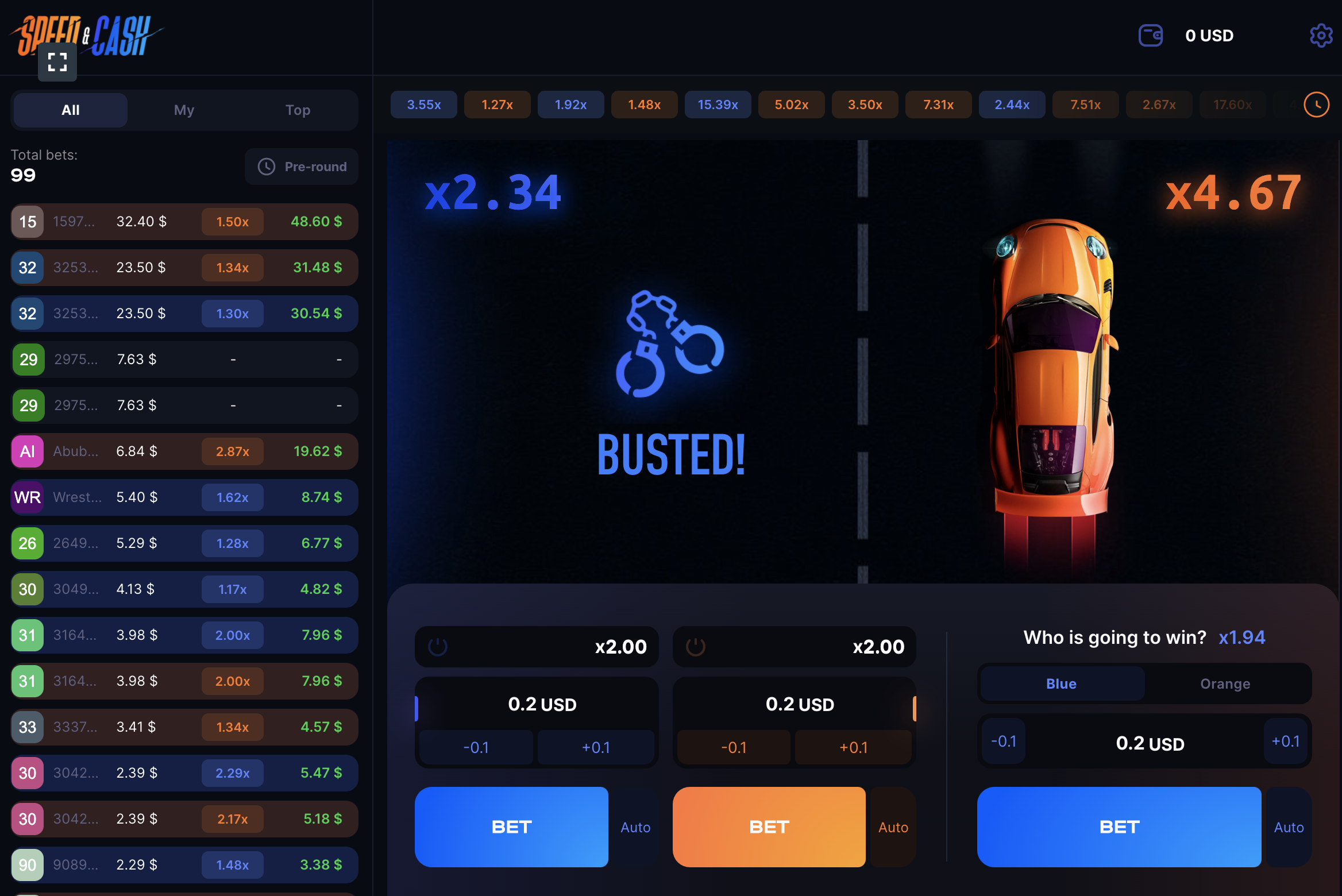
Task: Select Blue as the winner
Action: coord(1061,683)
